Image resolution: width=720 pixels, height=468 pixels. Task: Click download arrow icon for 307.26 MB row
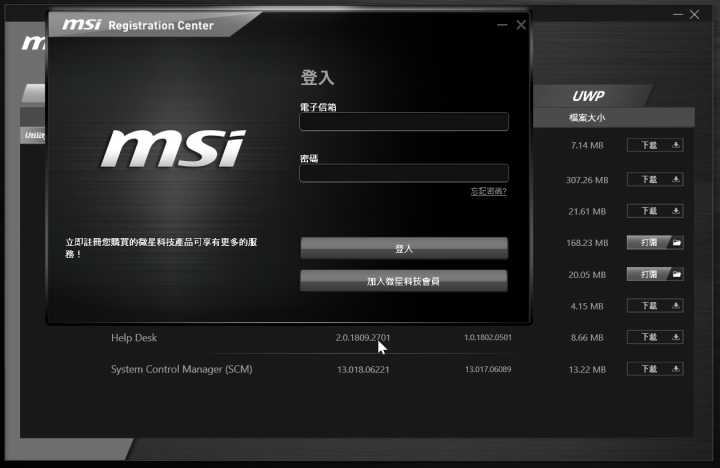(x=675, y=179)
